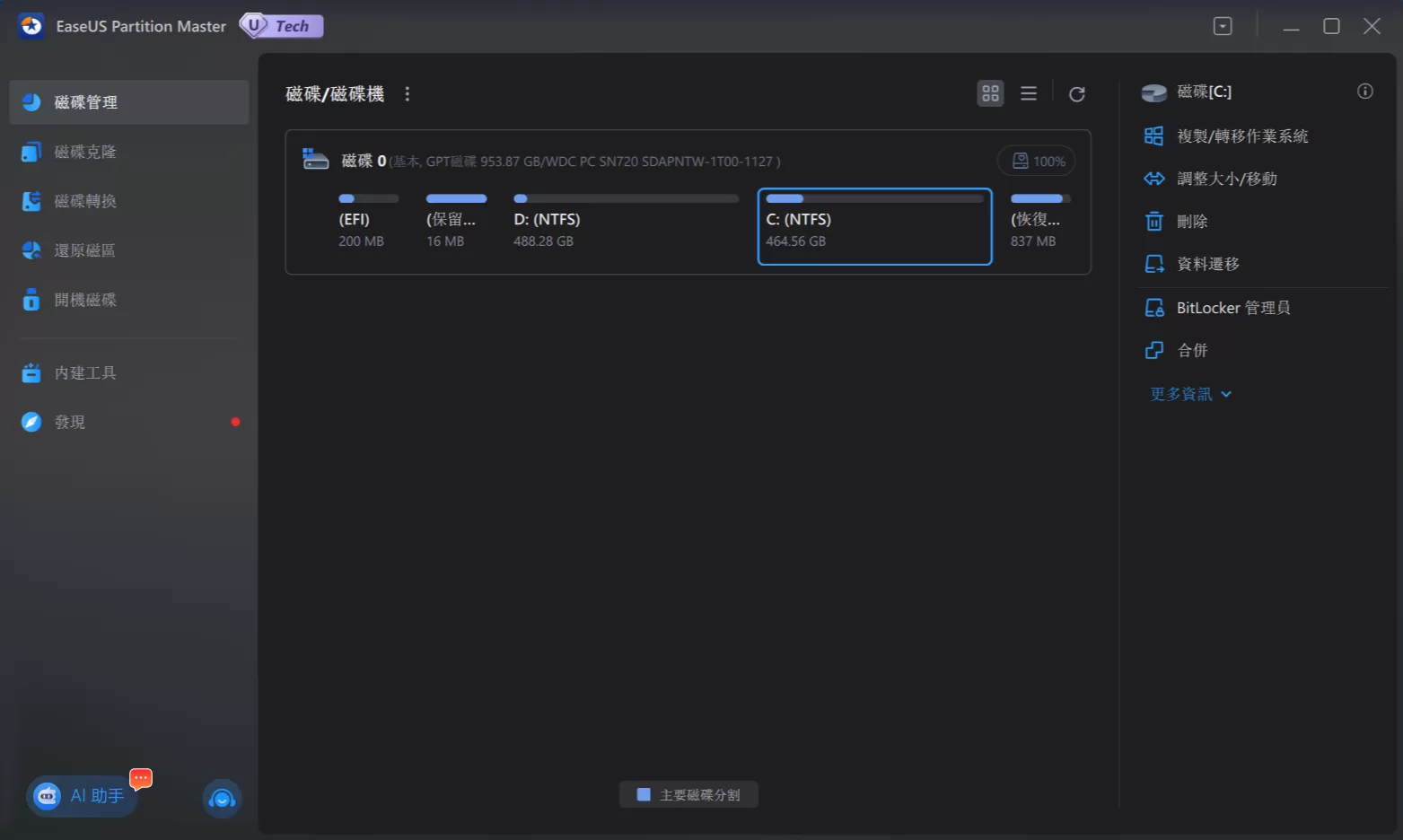Open 內建工具 toolkit section
This screenshot has height=840, width=1403.
pyautogui.click(x=85, y=372)
